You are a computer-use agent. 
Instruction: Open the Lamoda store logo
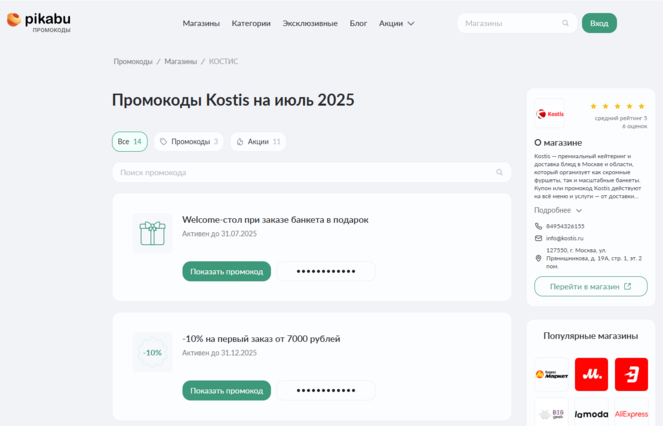(x=591, y=413)
